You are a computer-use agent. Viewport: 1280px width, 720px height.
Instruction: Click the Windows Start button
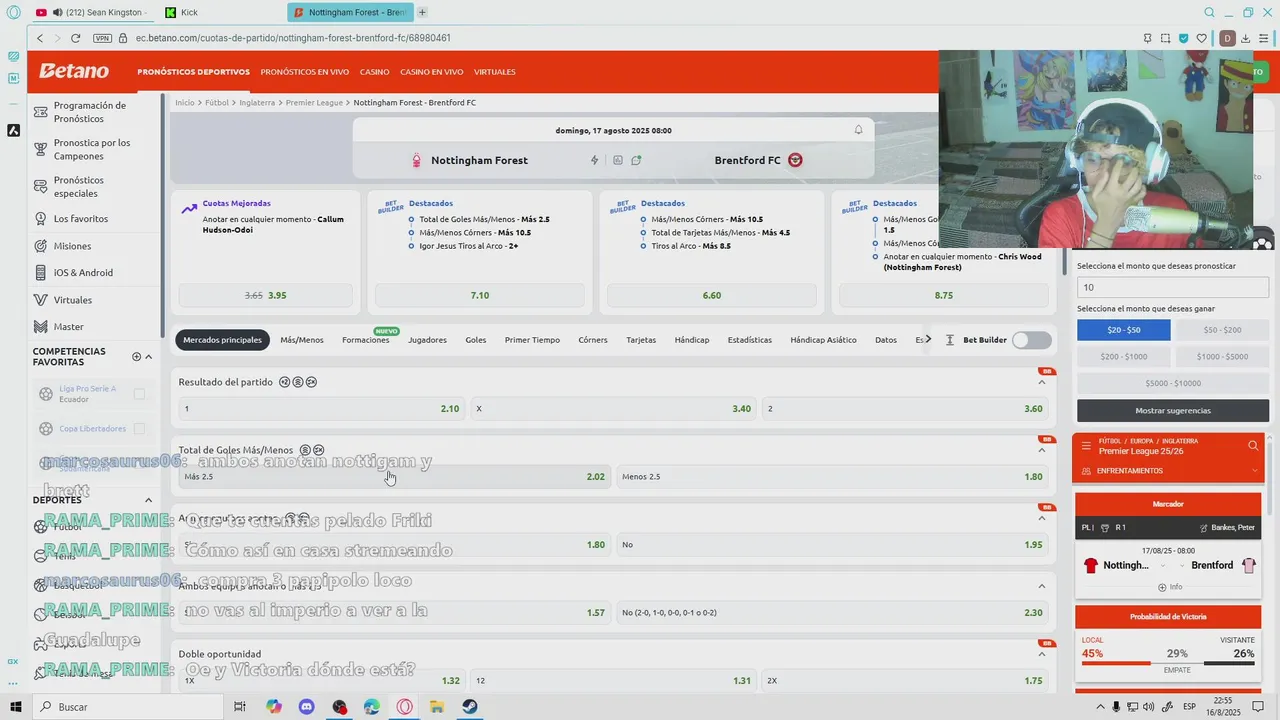tap(16, 707)
